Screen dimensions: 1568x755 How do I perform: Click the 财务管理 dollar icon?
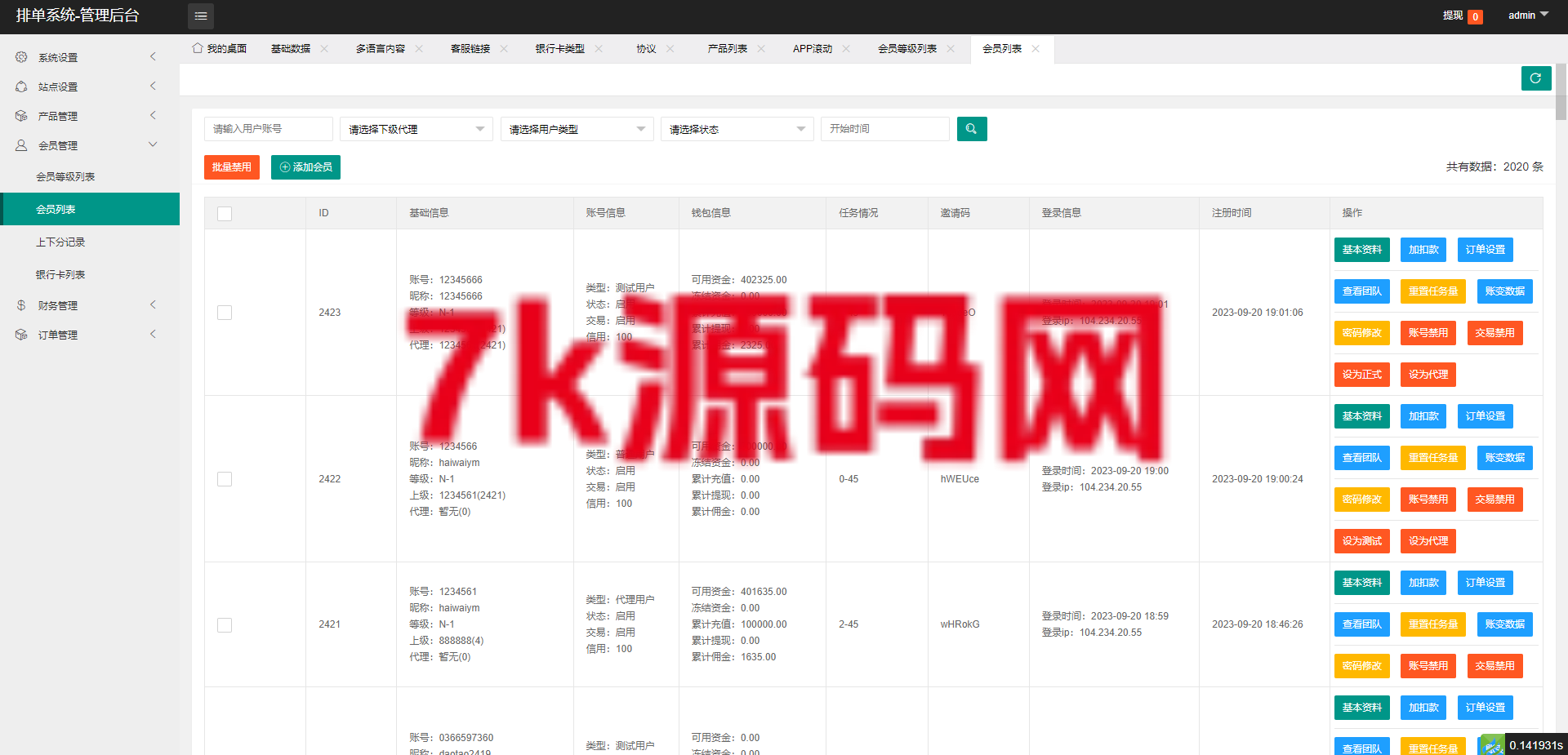pyautogui.click(x=21, y=305)
